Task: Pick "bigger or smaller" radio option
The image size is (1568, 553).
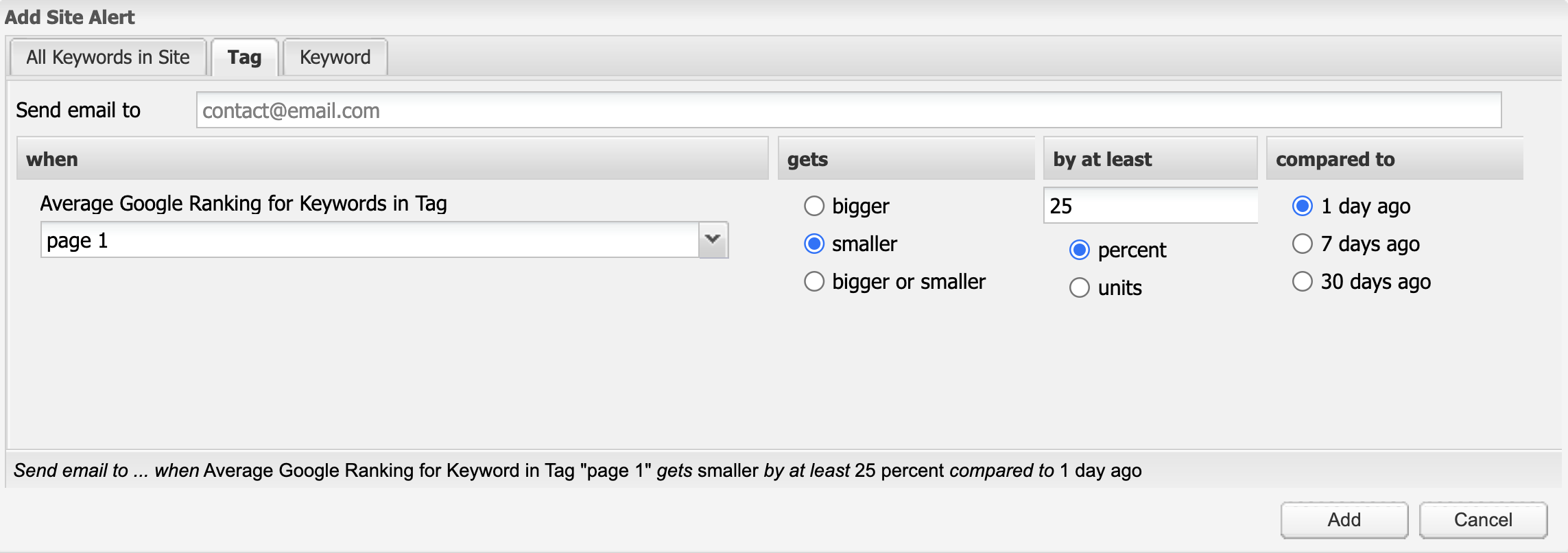Action: pos(814,281)
